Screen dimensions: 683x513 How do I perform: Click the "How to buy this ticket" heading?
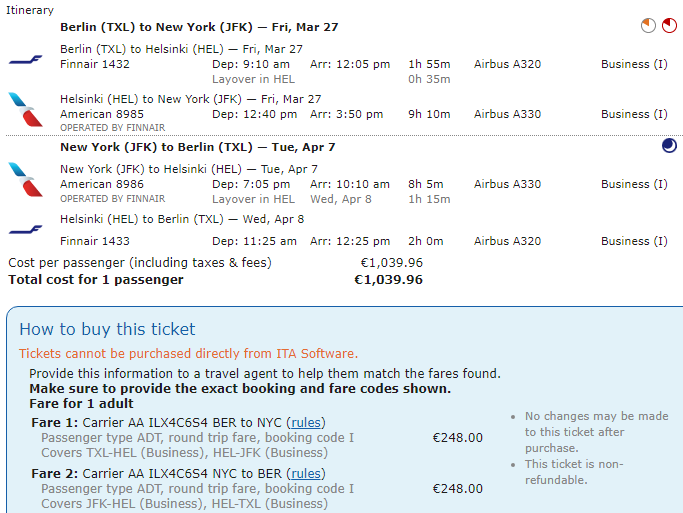click(107, 330)
